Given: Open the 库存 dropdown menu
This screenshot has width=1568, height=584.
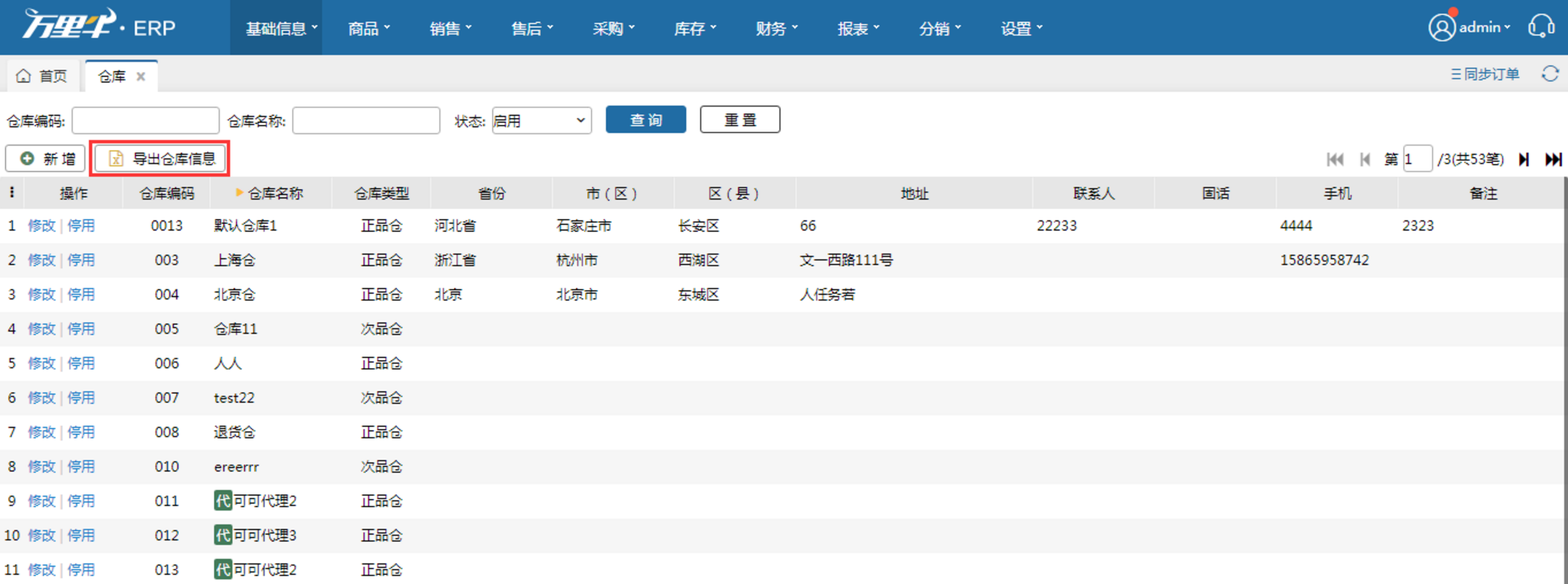Looking at the screenshot, I should click(695, 28).
